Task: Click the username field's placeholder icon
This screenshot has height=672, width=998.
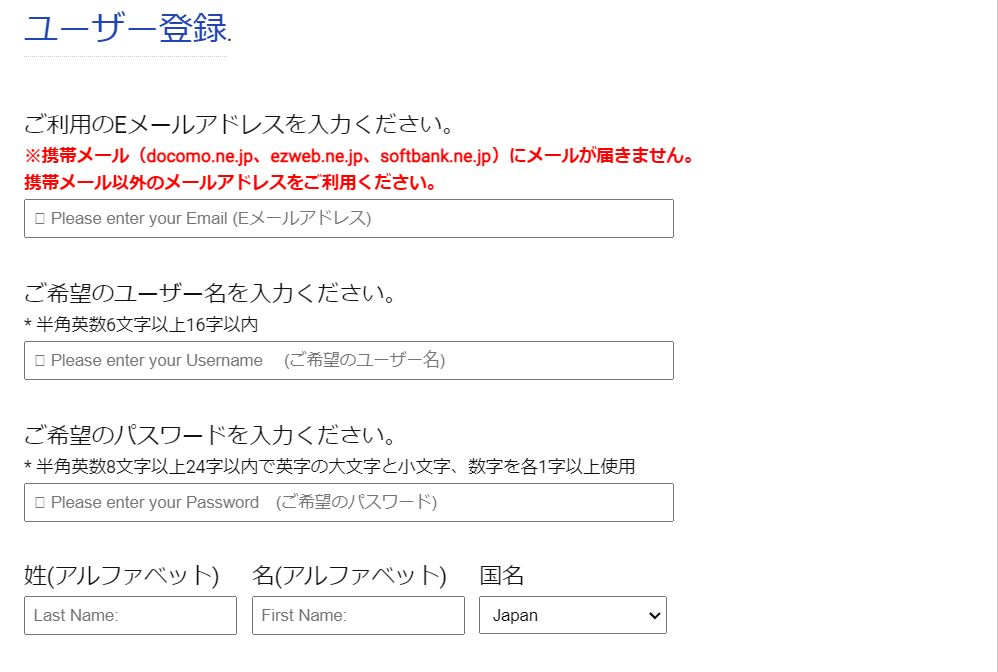Action: click(x=40, y=360)
